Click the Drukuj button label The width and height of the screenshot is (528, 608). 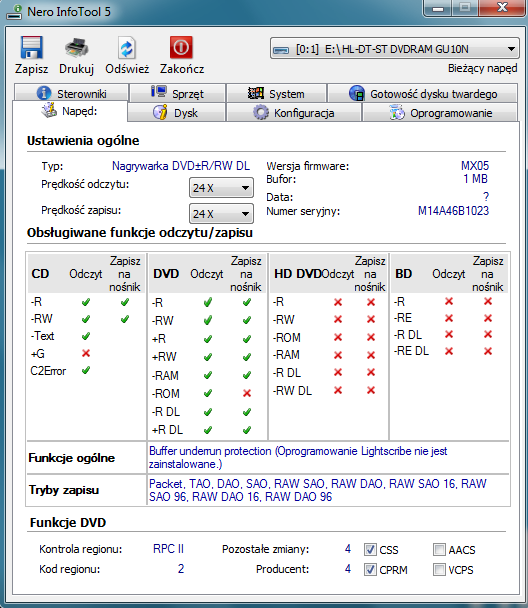76,69
